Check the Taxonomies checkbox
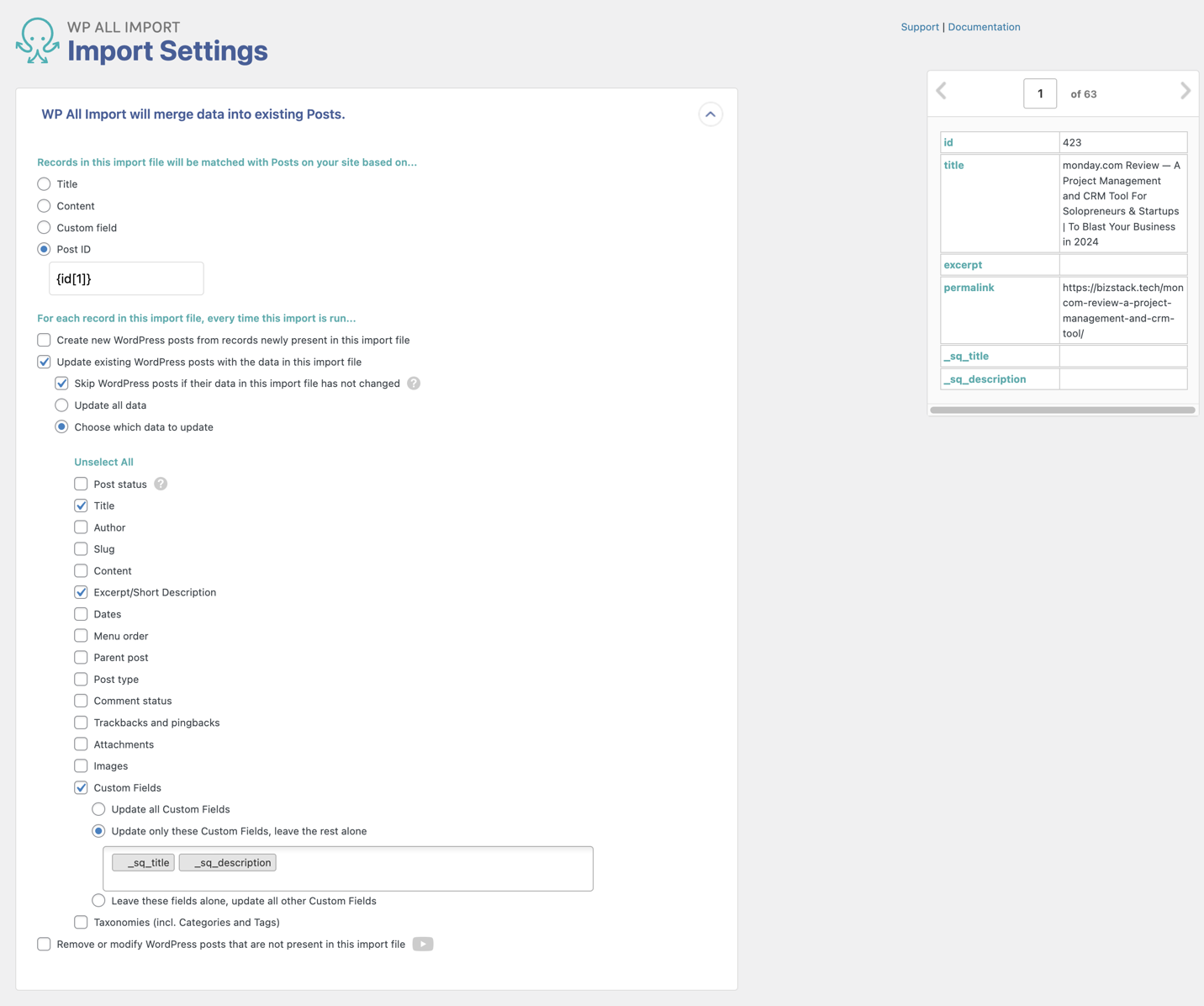 (81, 922)
